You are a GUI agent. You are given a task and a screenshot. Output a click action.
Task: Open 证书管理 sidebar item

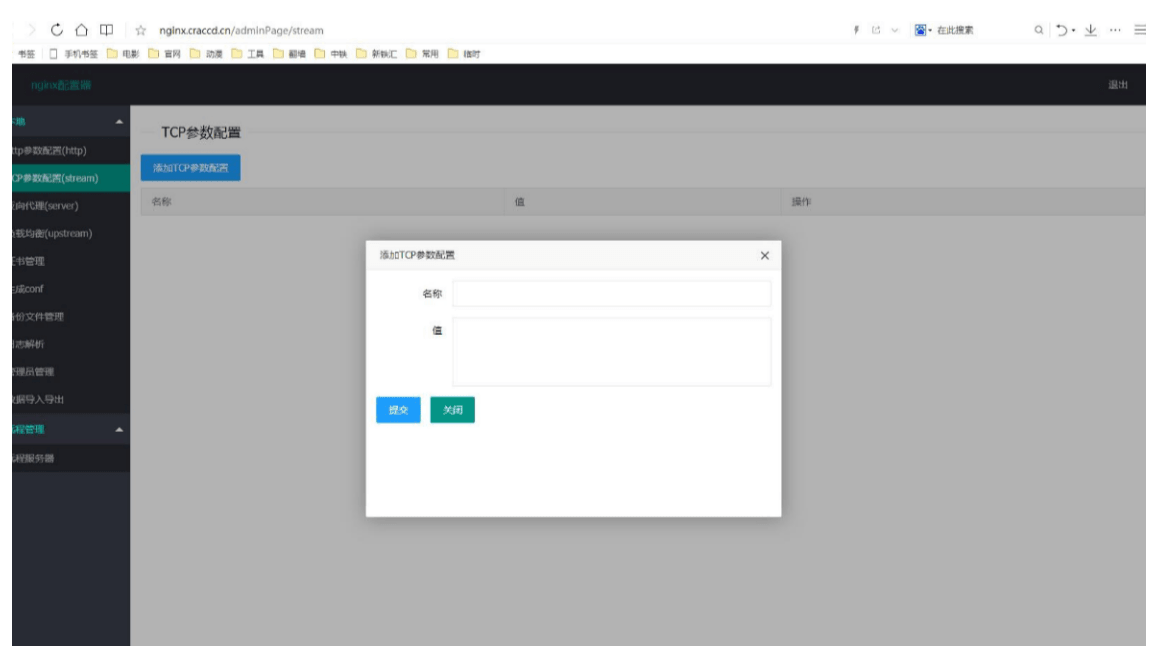[70, 261]
